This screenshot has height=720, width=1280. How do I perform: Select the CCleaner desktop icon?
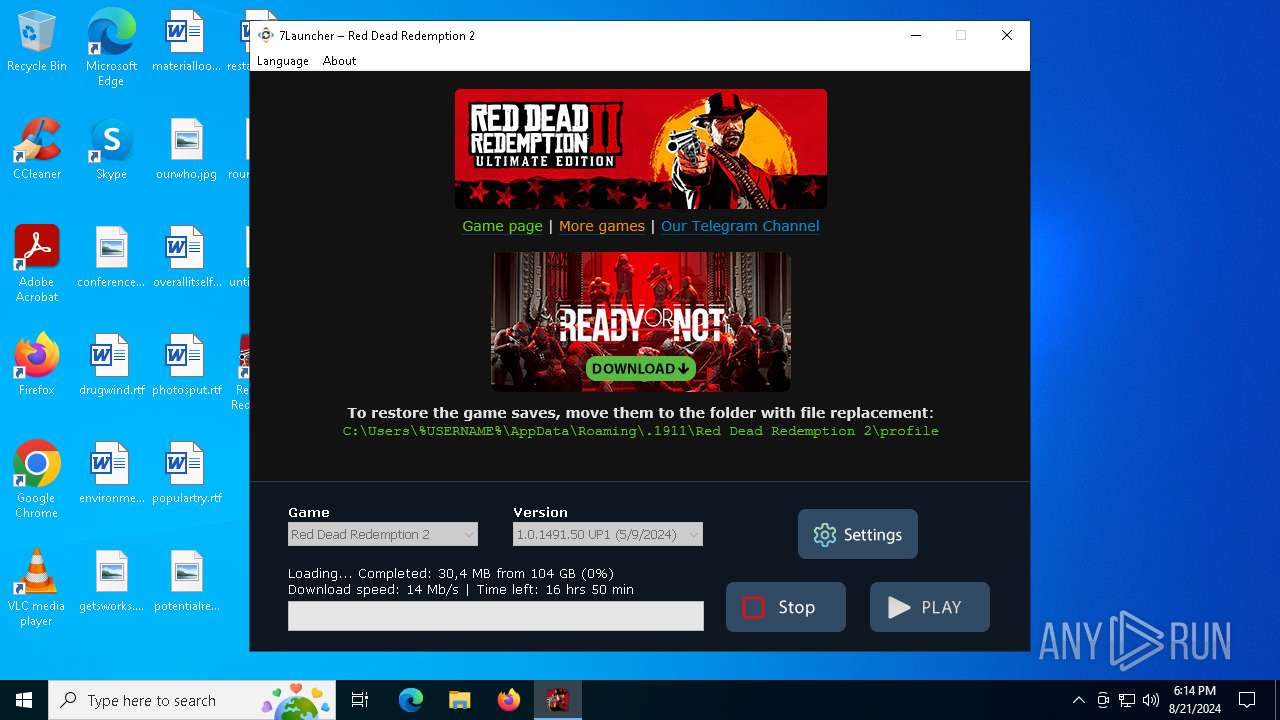37,149
